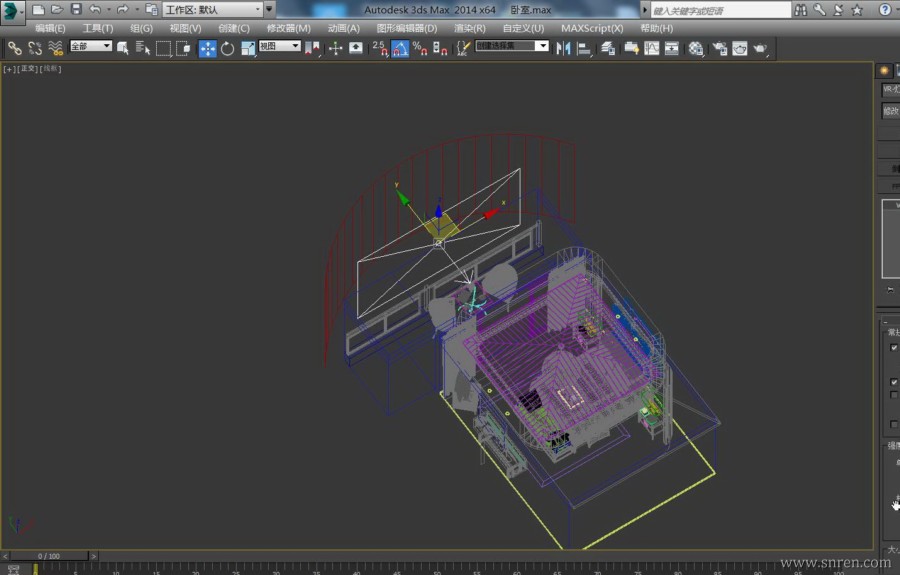The height and width of the screenshot is (575, 900).
Task: Open the Help question mark icon
Action: coord(885,10)
